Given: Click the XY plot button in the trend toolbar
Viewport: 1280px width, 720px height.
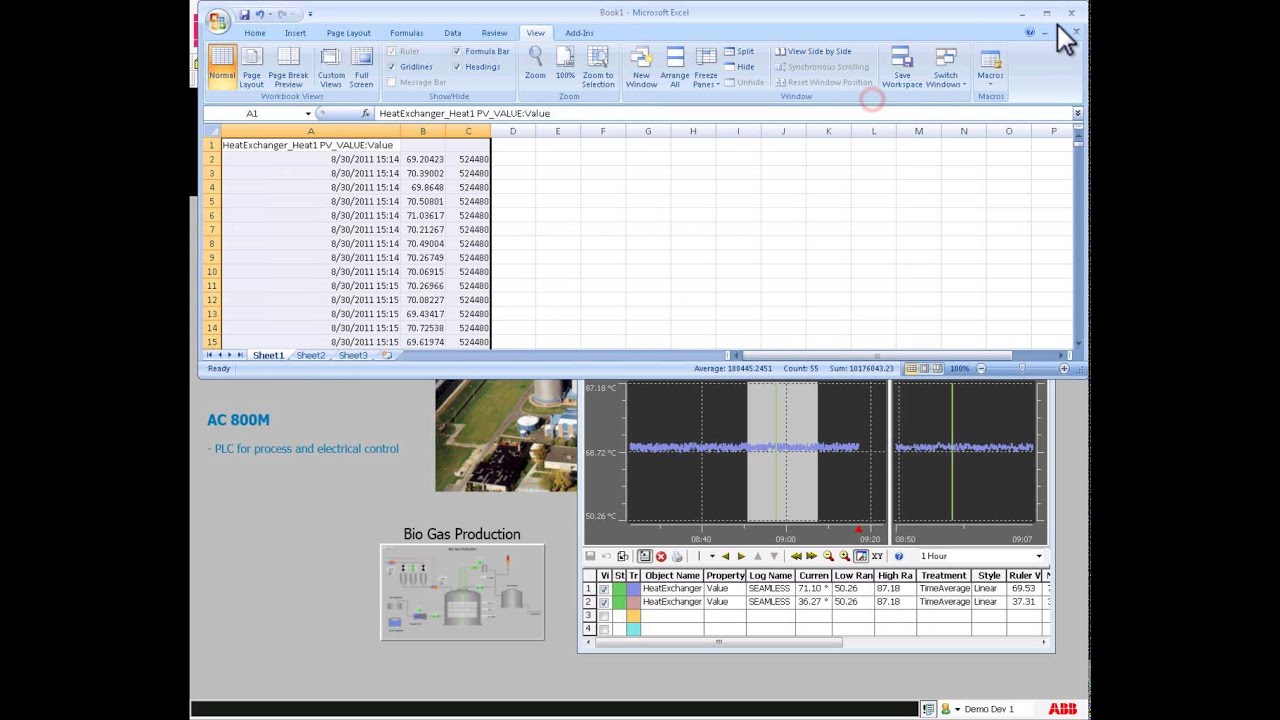Looking at the screenshot, I should point(877,556).
